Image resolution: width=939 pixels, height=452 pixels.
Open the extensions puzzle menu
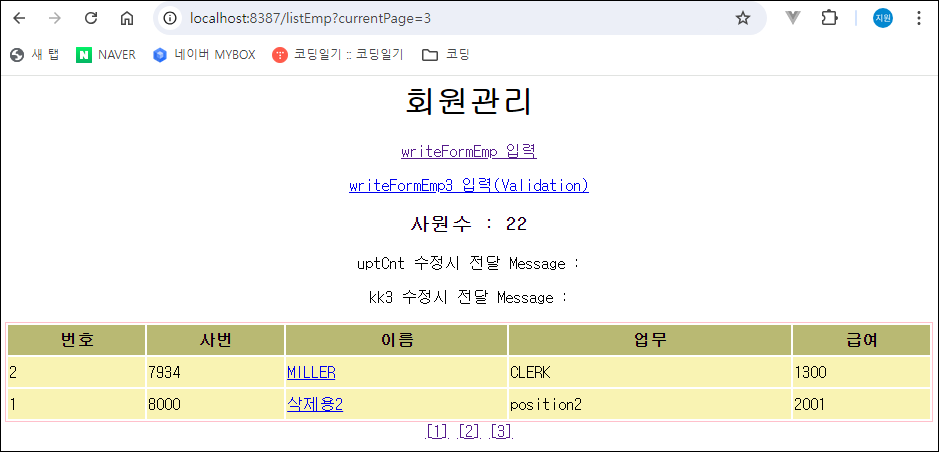829,19
